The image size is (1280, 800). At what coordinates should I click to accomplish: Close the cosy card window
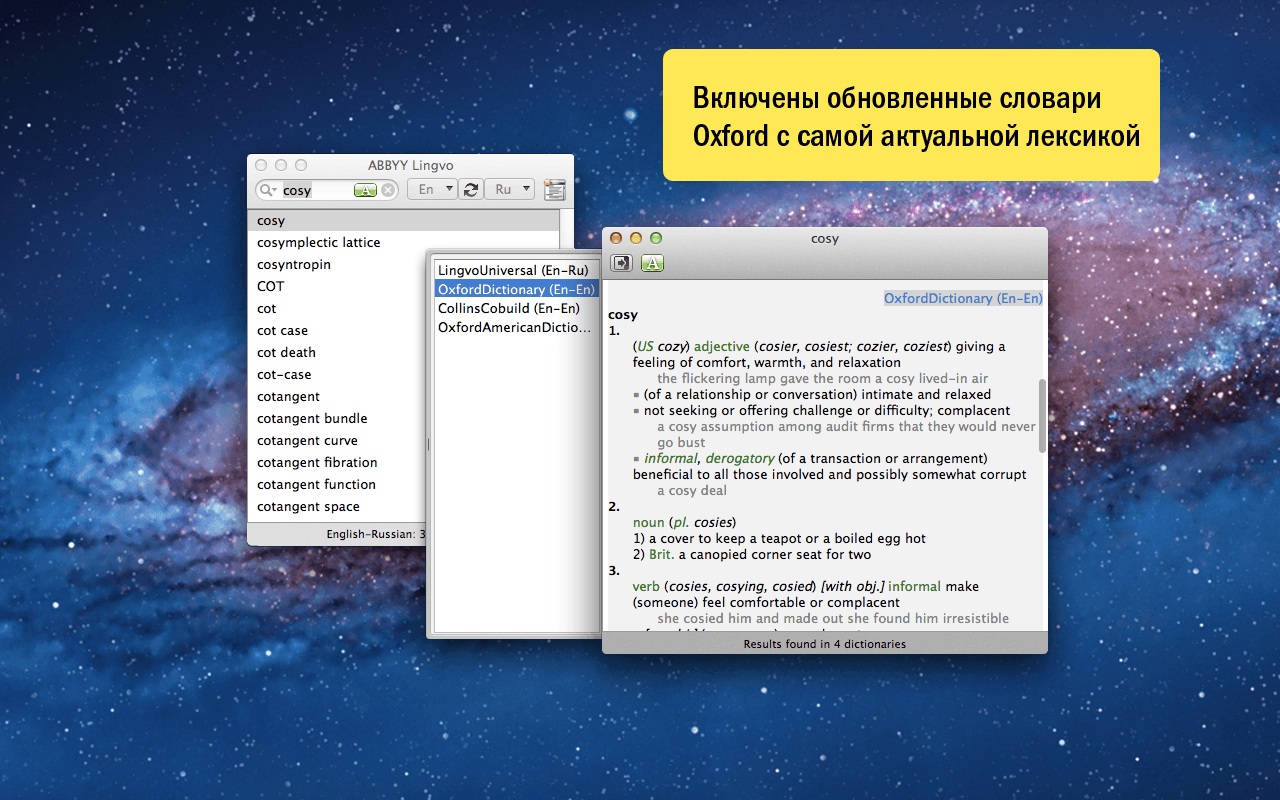[x=616, y=238]
